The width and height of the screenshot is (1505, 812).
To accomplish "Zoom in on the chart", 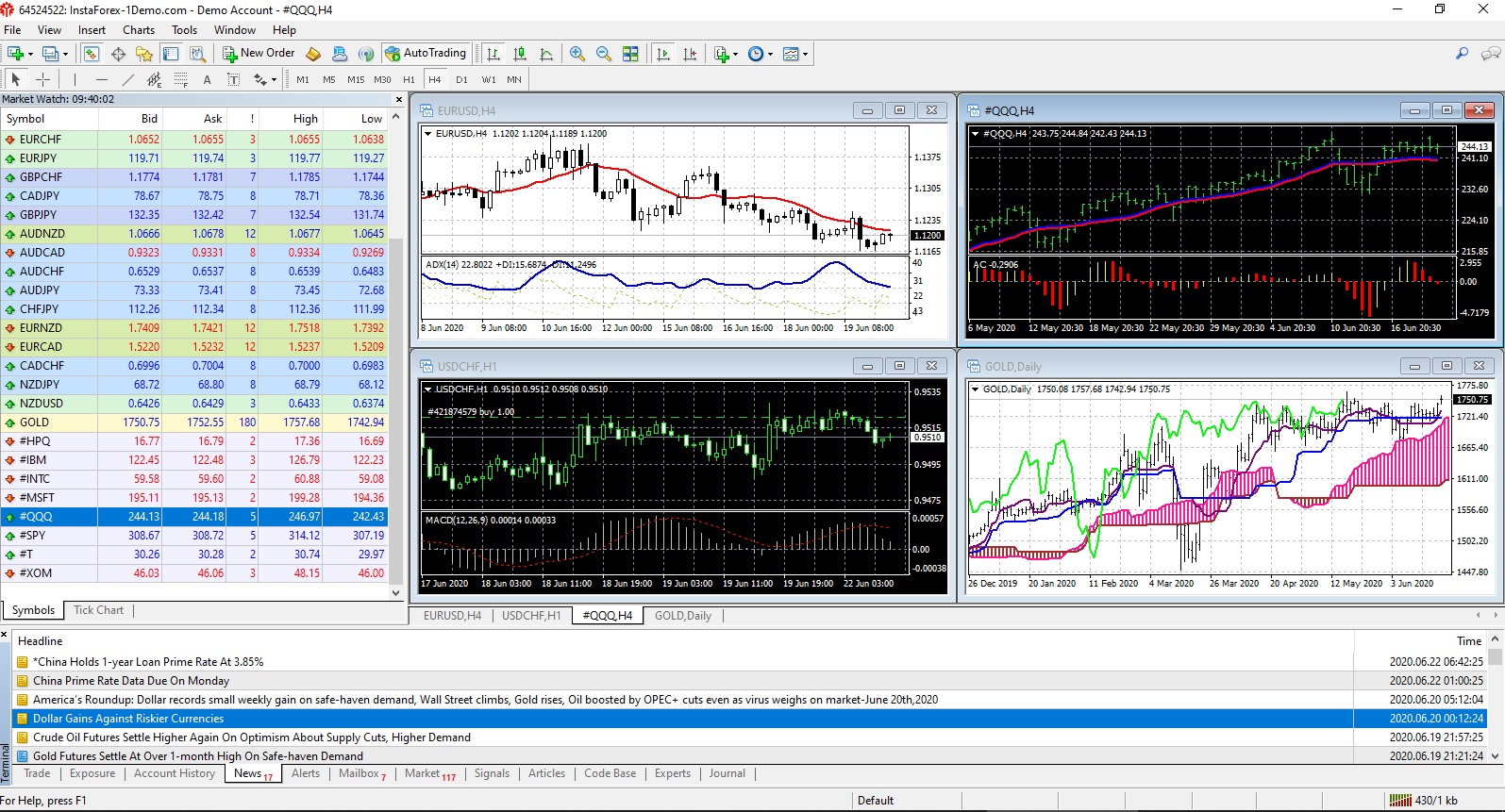I will [x=577, y=54].
